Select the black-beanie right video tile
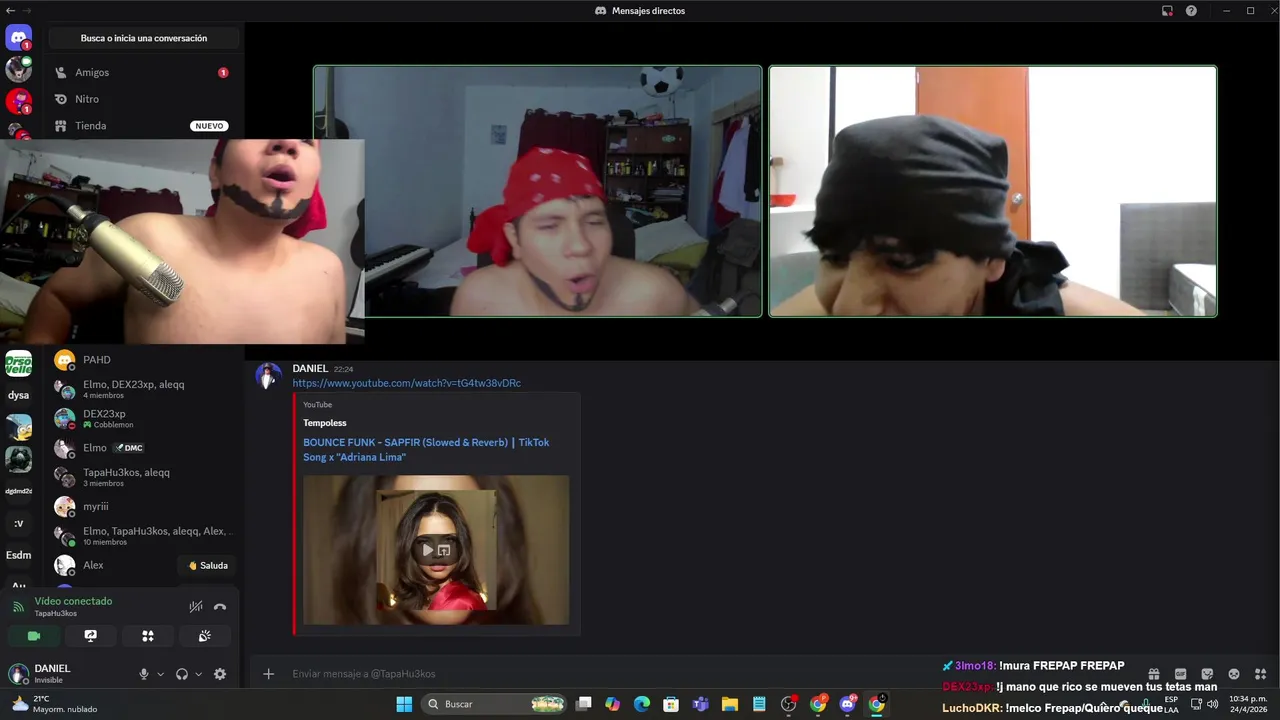Image resolution: width=1280 pixels, height=720 pixels. (x=993, y=191)
